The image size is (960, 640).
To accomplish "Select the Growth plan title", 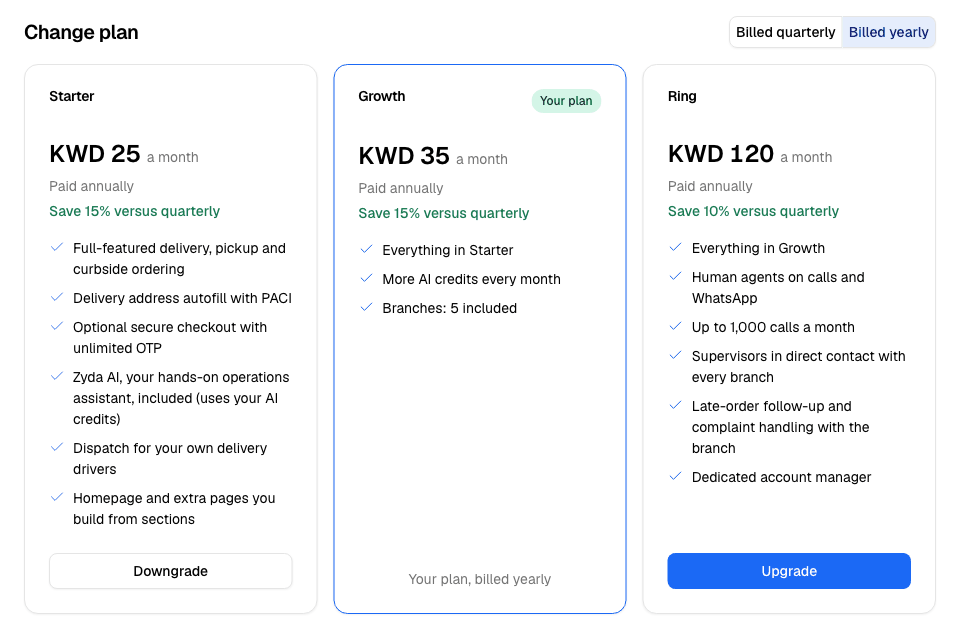I will [x=382, y=96].
